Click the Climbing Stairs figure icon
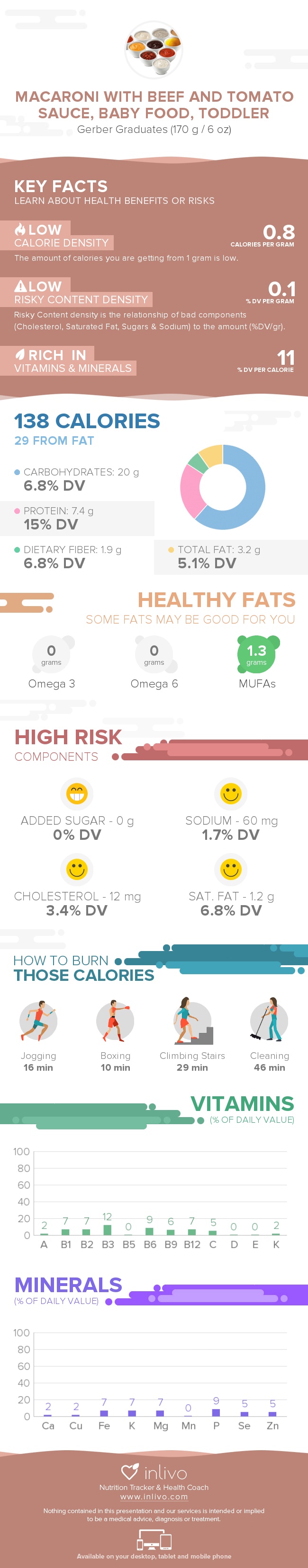308x1568 pixels. [192, 1021]
